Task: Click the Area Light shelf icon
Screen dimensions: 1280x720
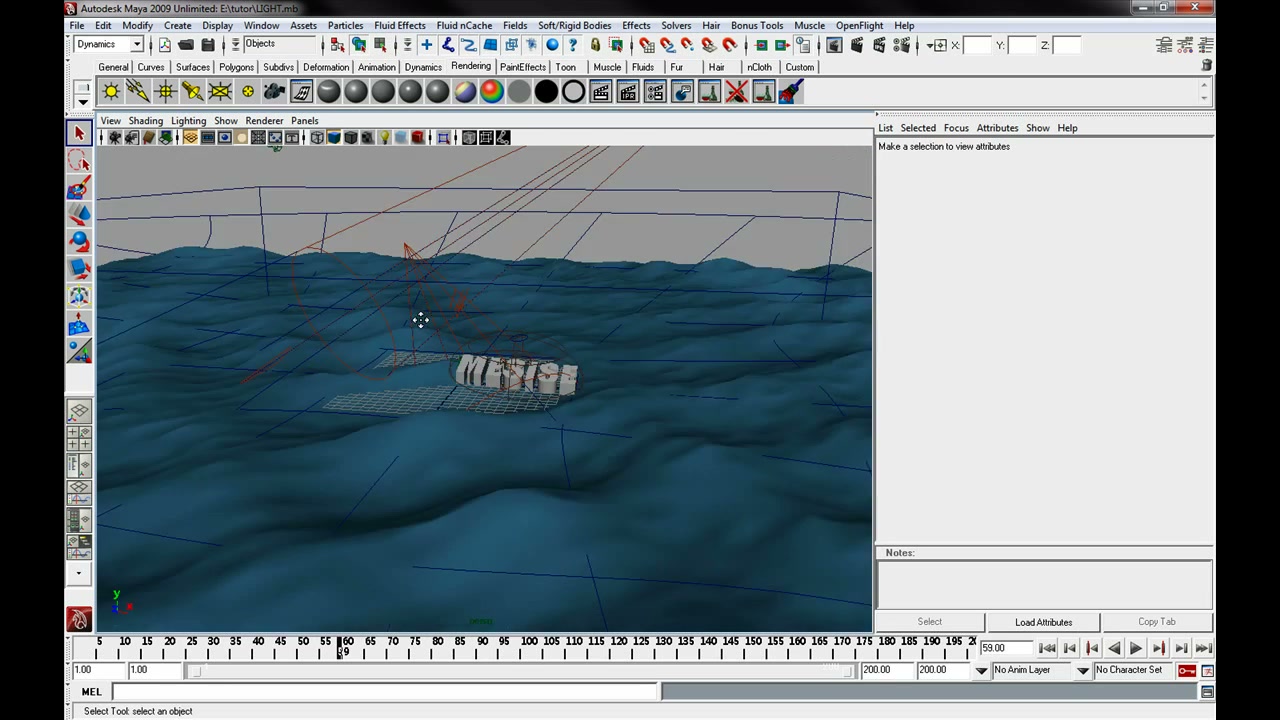Action: [x=219, y=92]
